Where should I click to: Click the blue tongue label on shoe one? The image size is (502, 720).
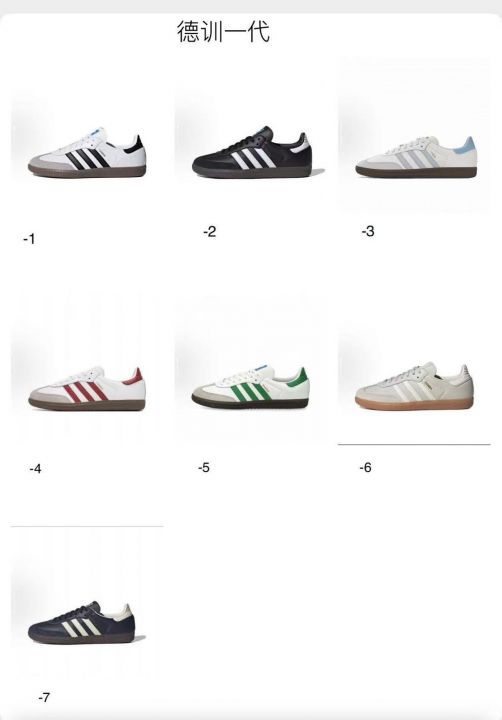[95, 136]
